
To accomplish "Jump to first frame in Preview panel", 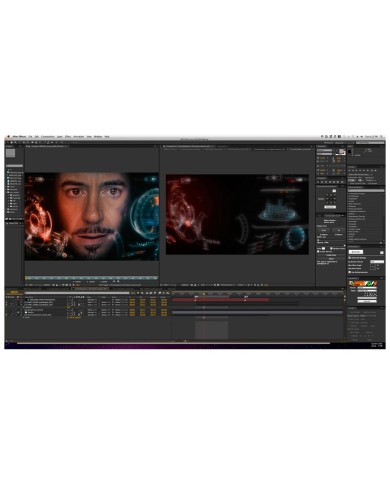I will click(x=349, y=170).
